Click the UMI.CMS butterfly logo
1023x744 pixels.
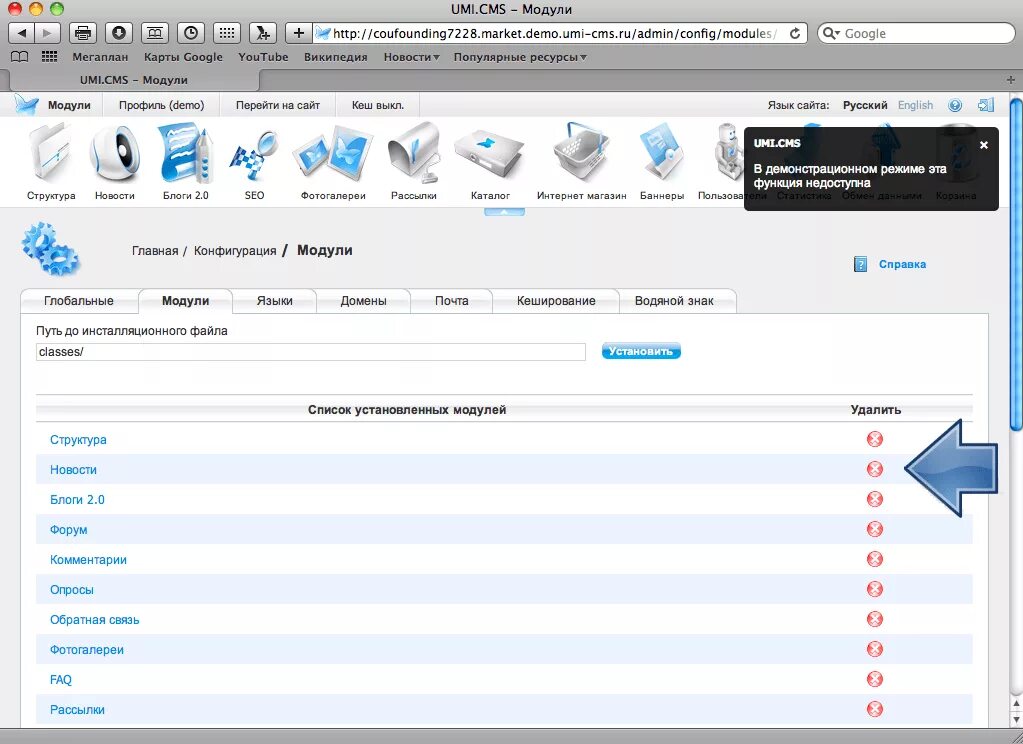coord(26,104)
